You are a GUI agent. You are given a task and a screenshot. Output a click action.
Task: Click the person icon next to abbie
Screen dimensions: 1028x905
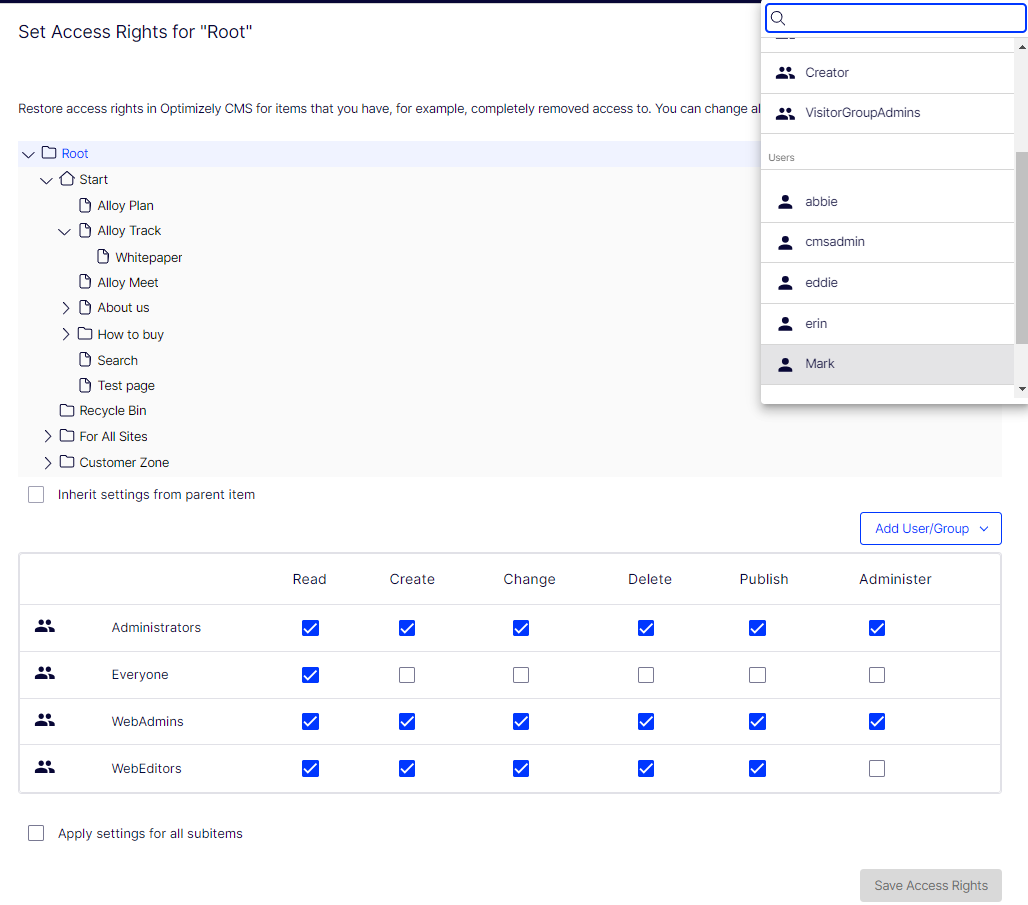click(x=786, y=201)
